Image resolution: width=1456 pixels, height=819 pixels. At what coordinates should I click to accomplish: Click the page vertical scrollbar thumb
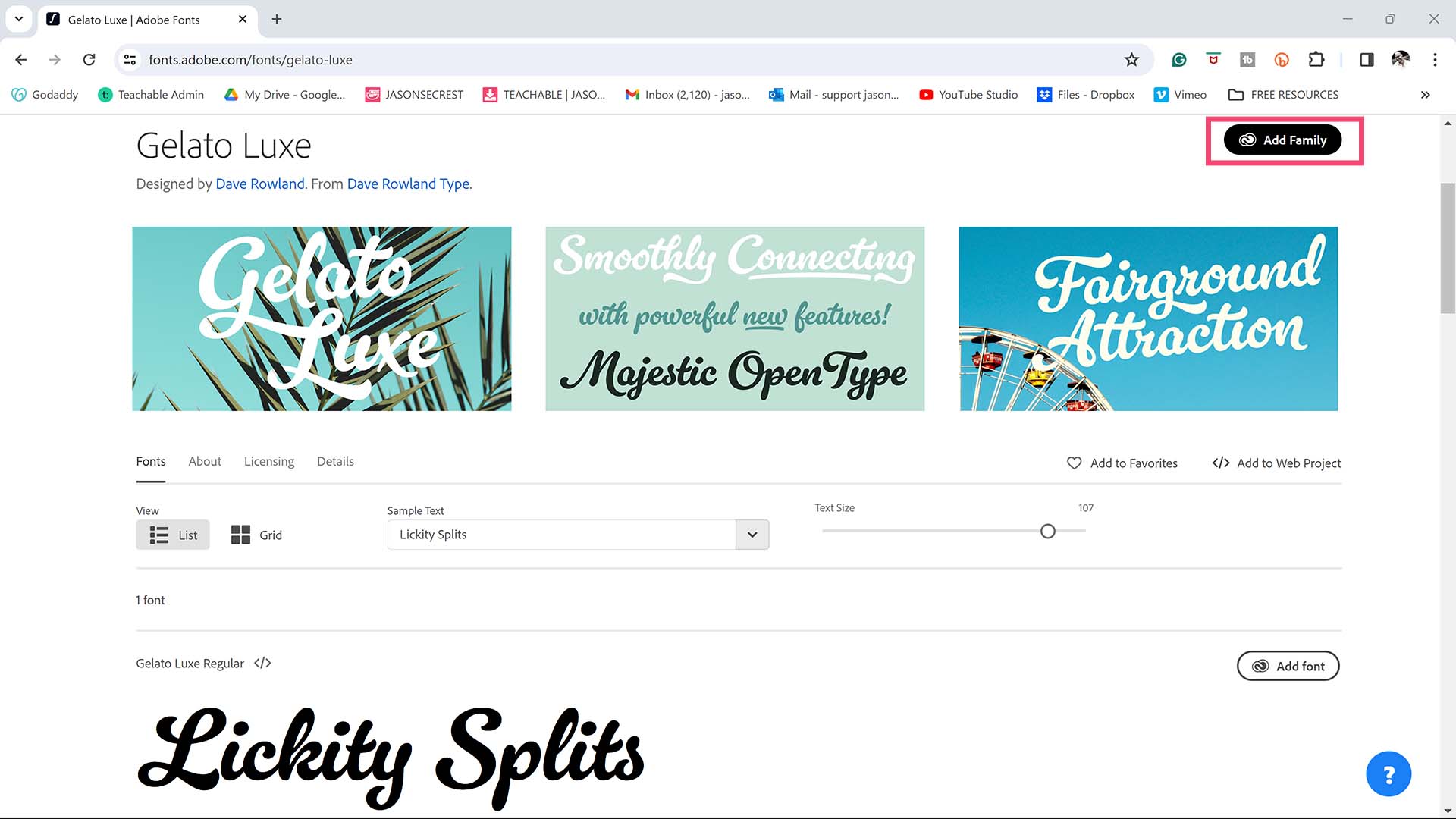tap(1448, 248)
